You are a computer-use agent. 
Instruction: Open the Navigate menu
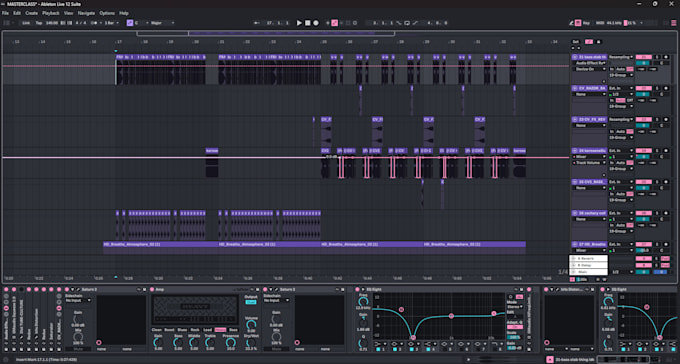[x=86, y=13]
